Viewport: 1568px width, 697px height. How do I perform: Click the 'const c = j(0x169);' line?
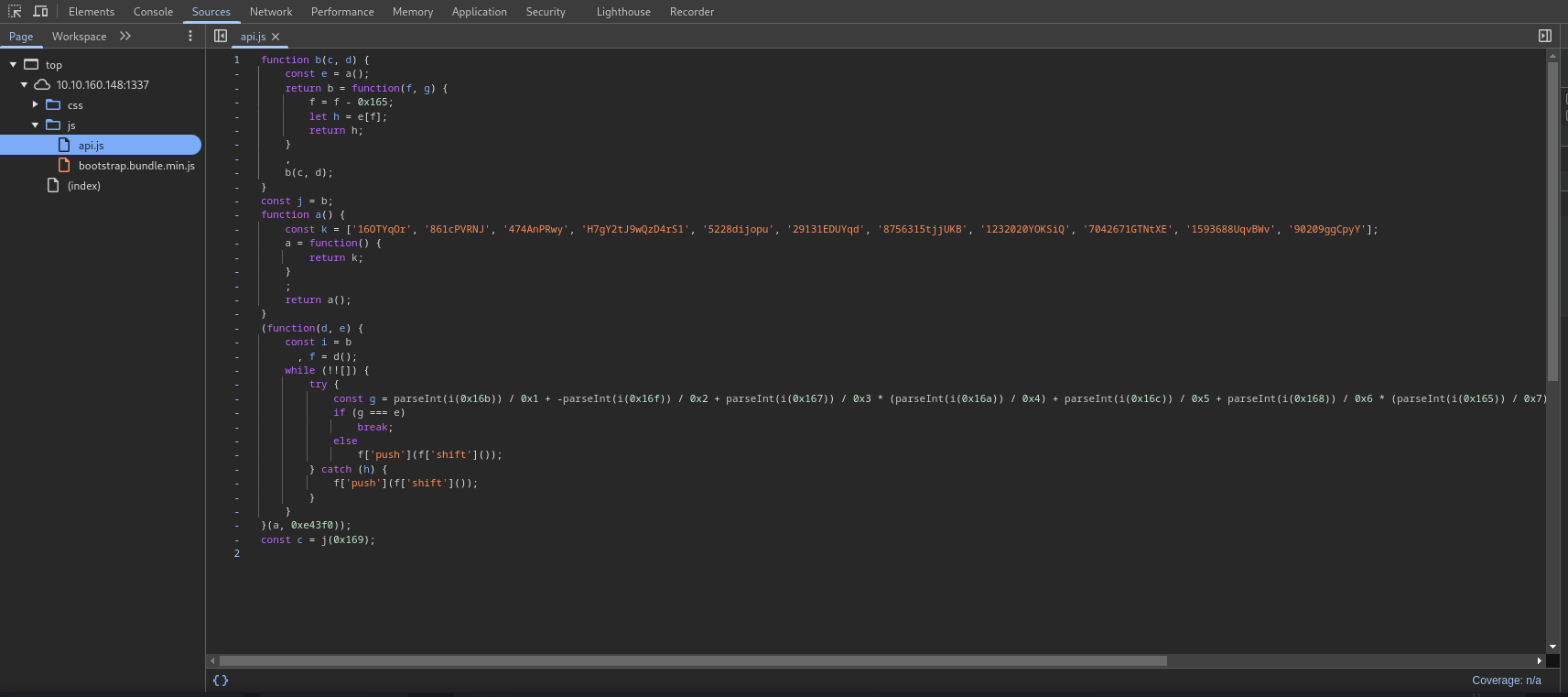318,539
